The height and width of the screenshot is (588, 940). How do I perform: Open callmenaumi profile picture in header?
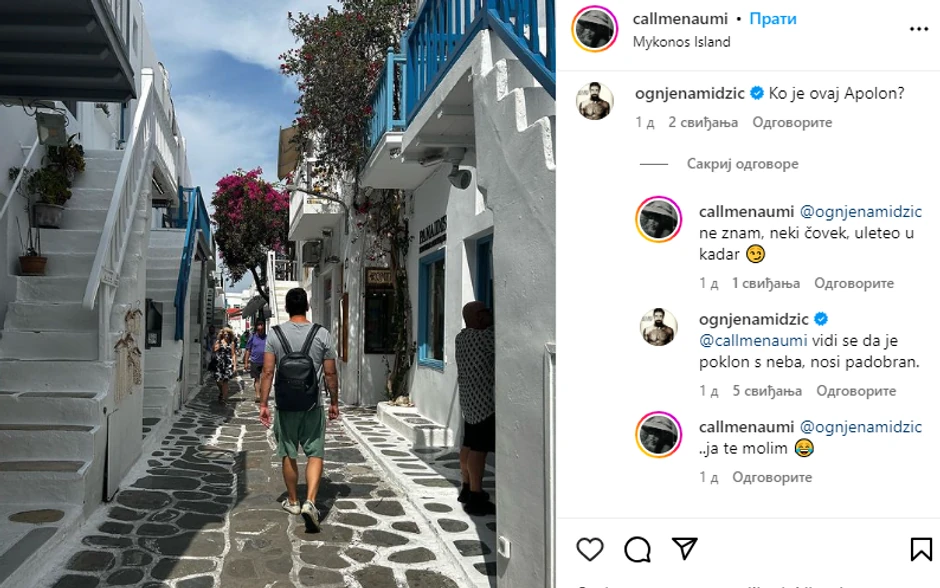[595, 29]
